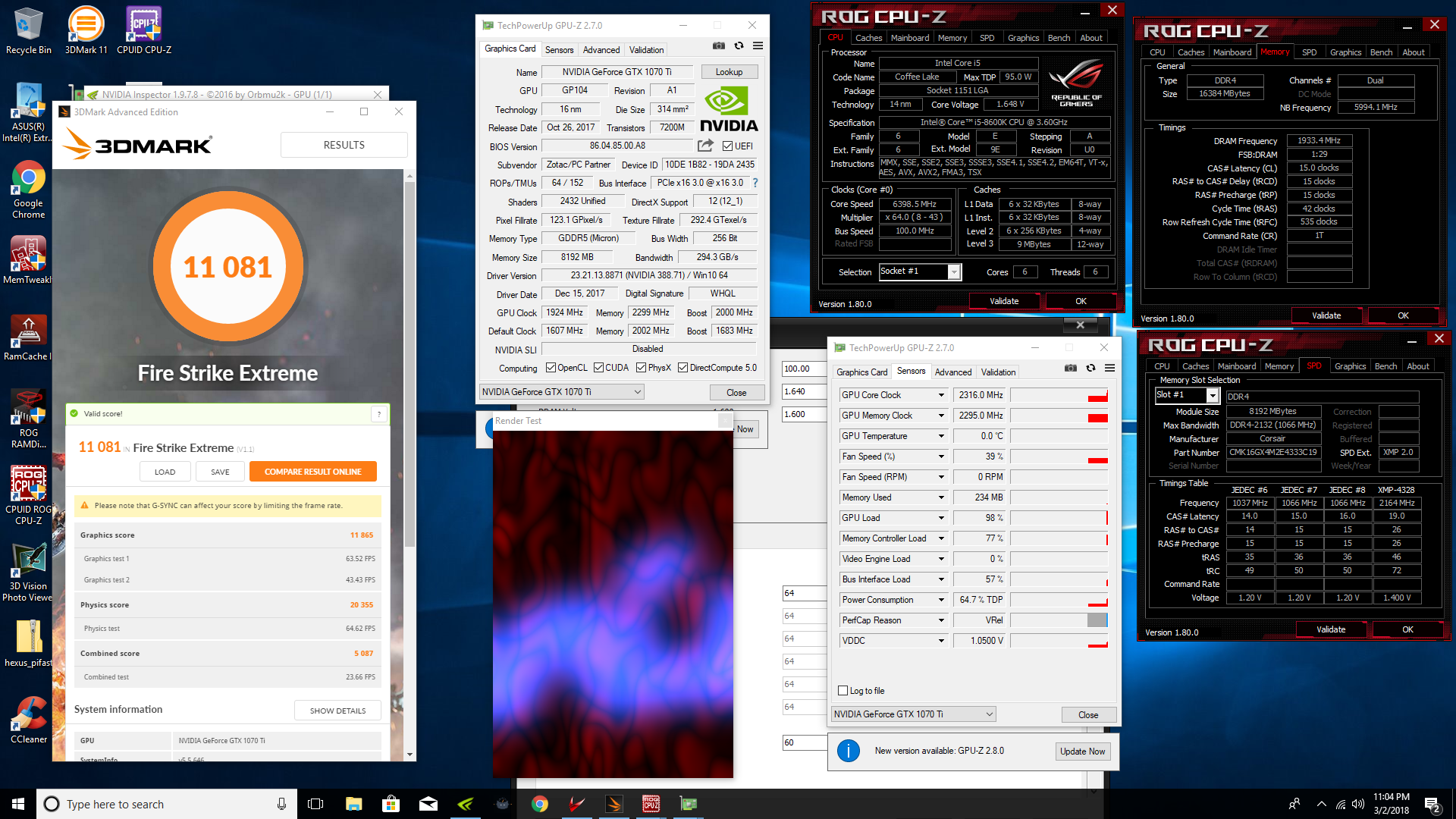Toggle the PhysX computing checkbox
This screenshot has width=1456, height=819.
(x=642, y=368)
